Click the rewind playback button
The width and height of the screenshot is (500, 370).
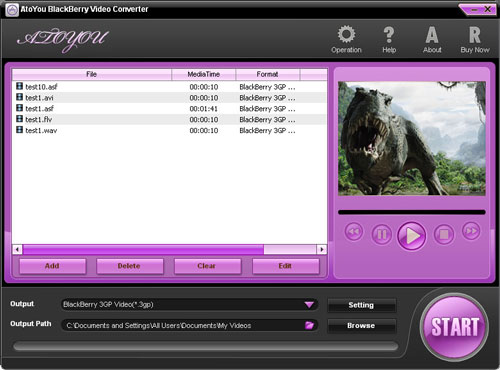pyautogui.click(x=354, y=232)
